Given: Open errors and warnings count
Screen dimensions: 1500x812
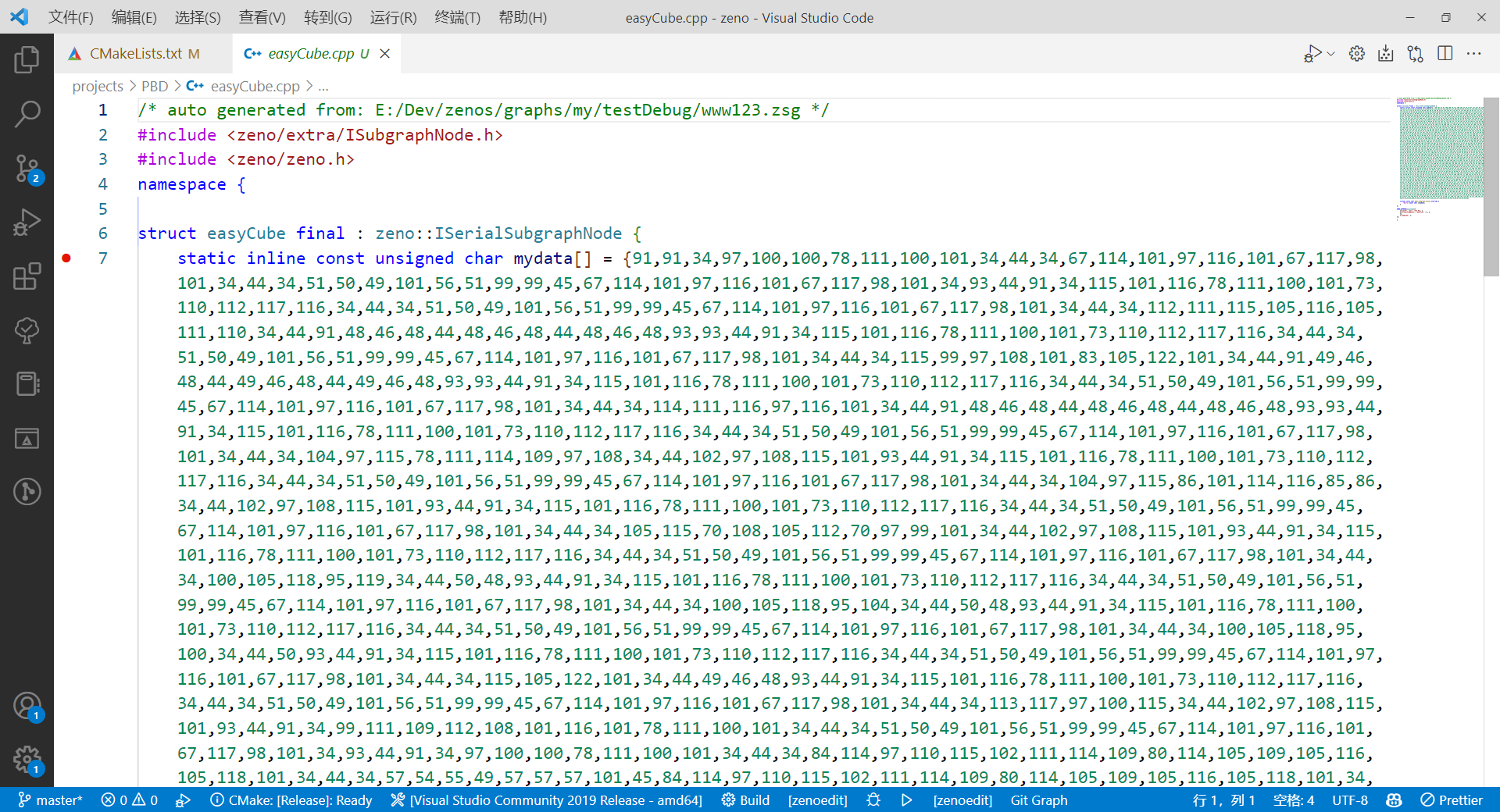Looking at the screenshot, I should coord(130,800).
